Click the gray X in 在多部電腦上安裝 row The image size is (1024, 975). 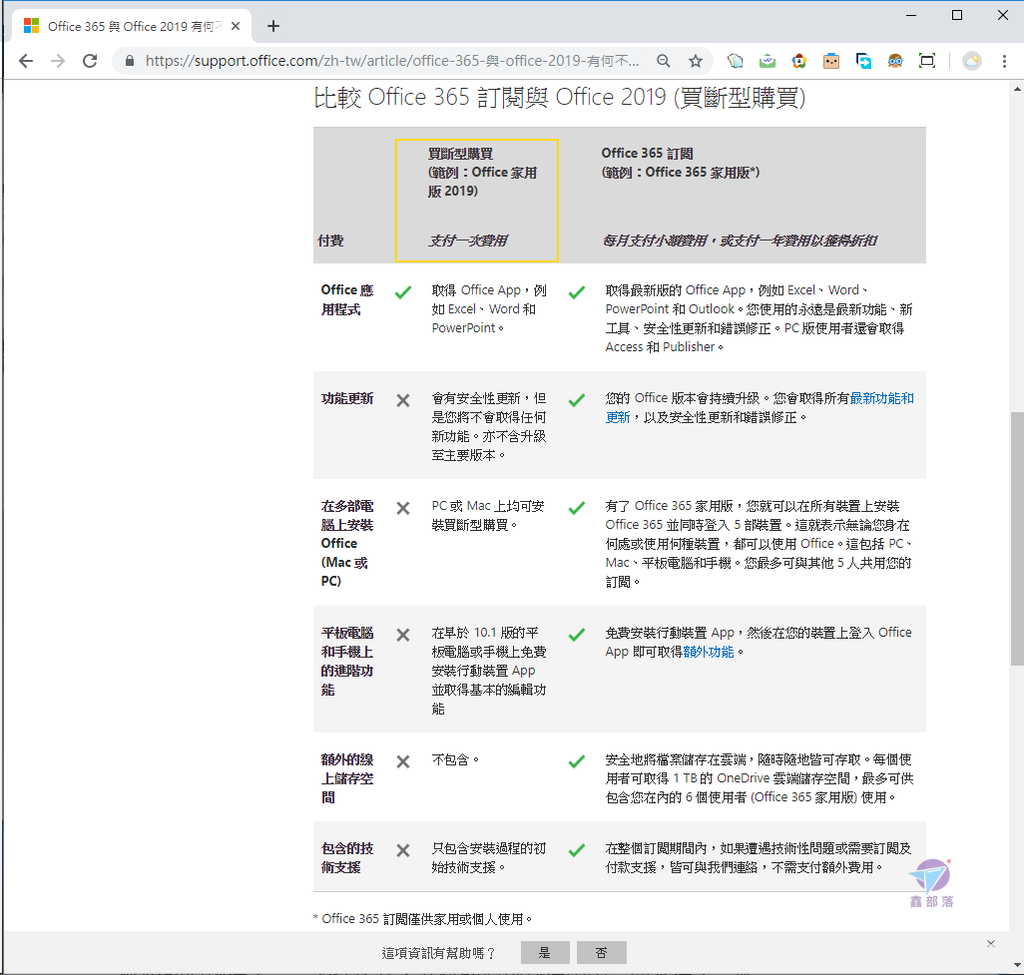403,508
